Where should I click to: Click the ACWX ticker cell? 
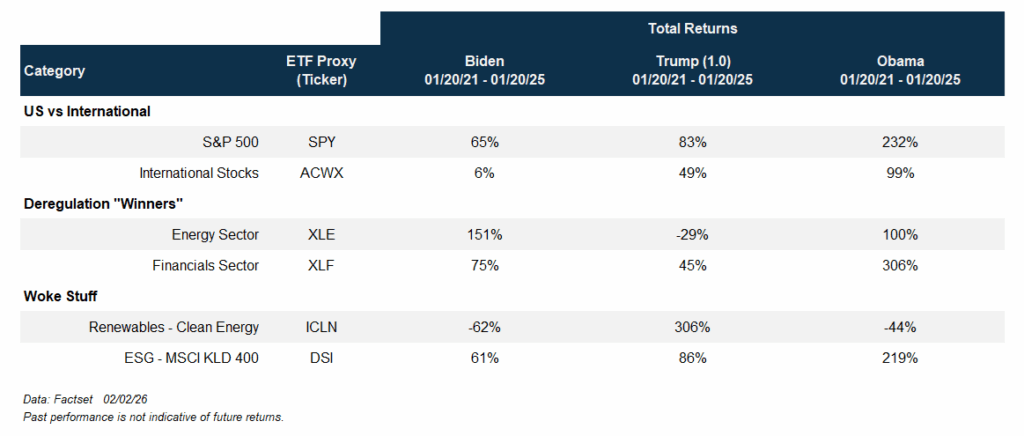pos(315,173)
